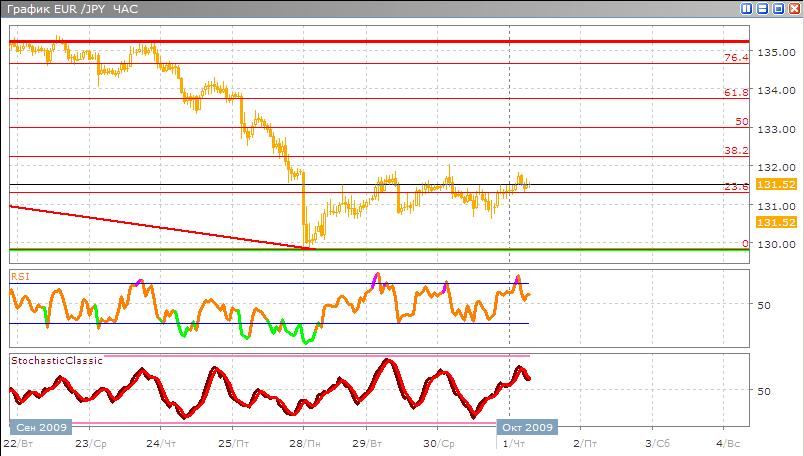
Task: Click the horizontal tile windows icon
Action: [x=763, y=8]
